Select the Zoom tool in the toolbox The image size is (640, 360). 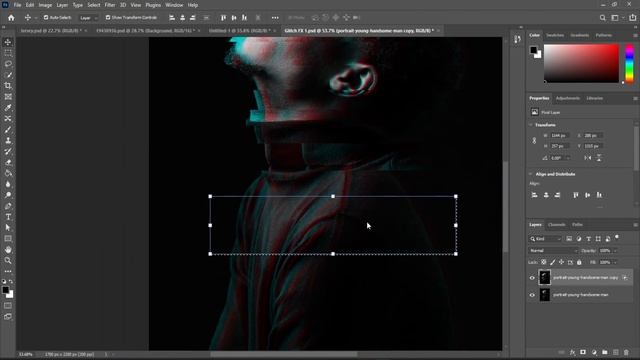pyautogui.click(x=8, y=260)
